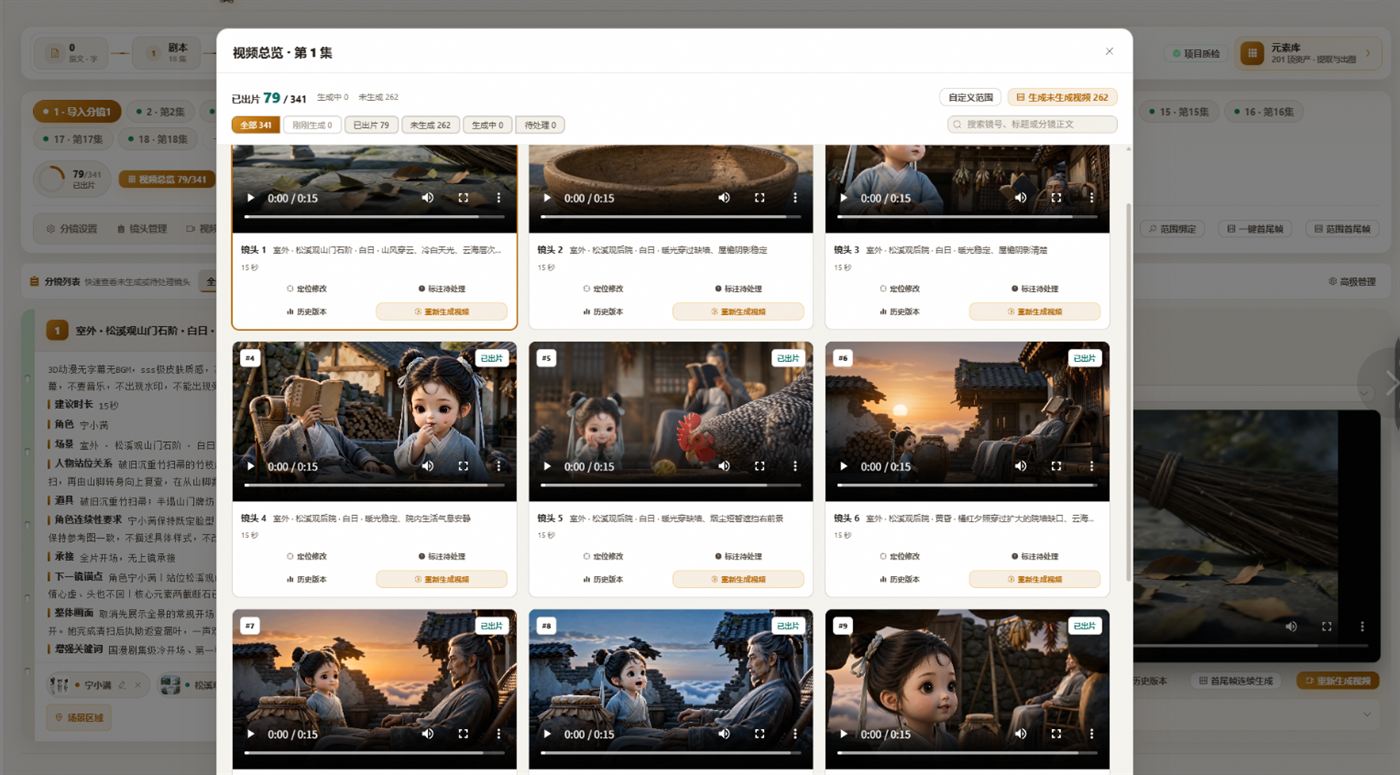
Task: Play video #9
Action: 844,734
